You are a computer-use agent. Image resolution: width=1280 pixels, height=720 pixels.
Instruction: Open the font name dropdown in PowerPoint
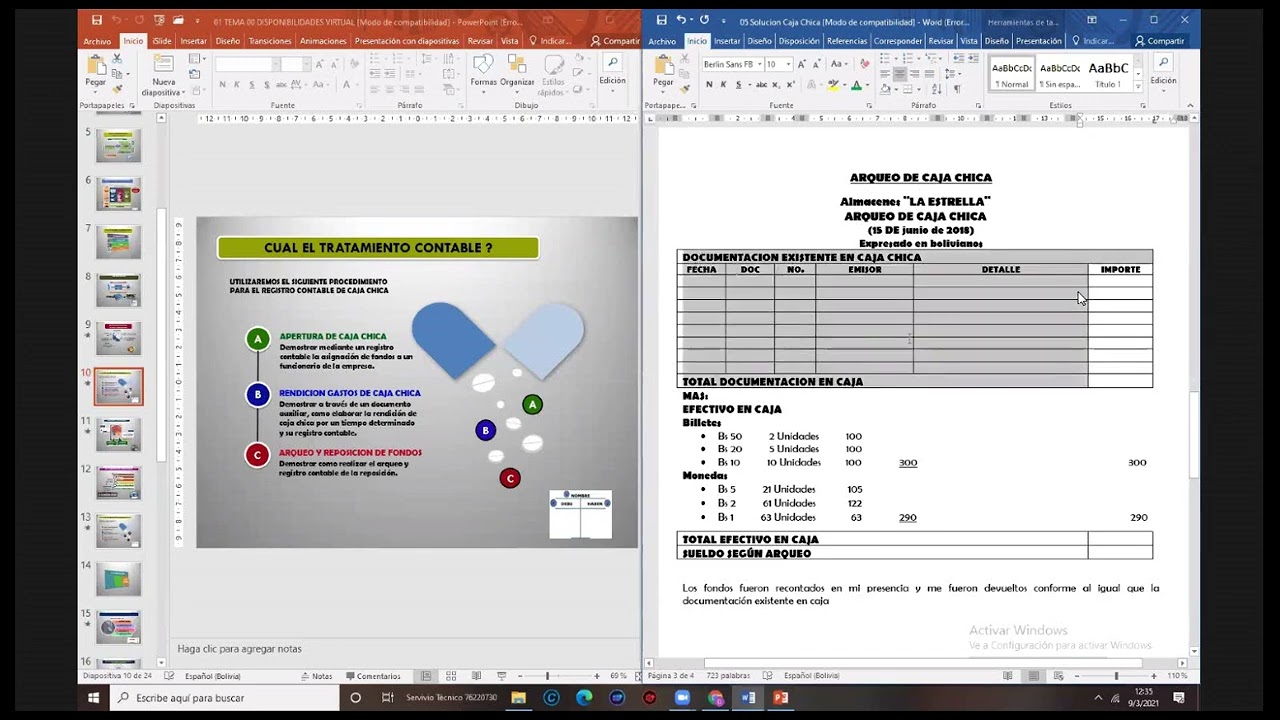[275, 64]
